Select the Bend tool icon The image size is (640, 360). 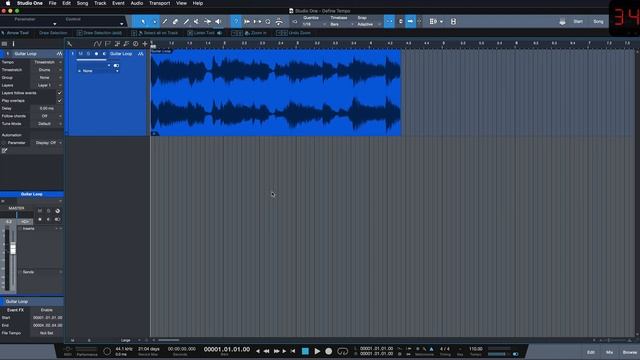(x=207, y=22)
